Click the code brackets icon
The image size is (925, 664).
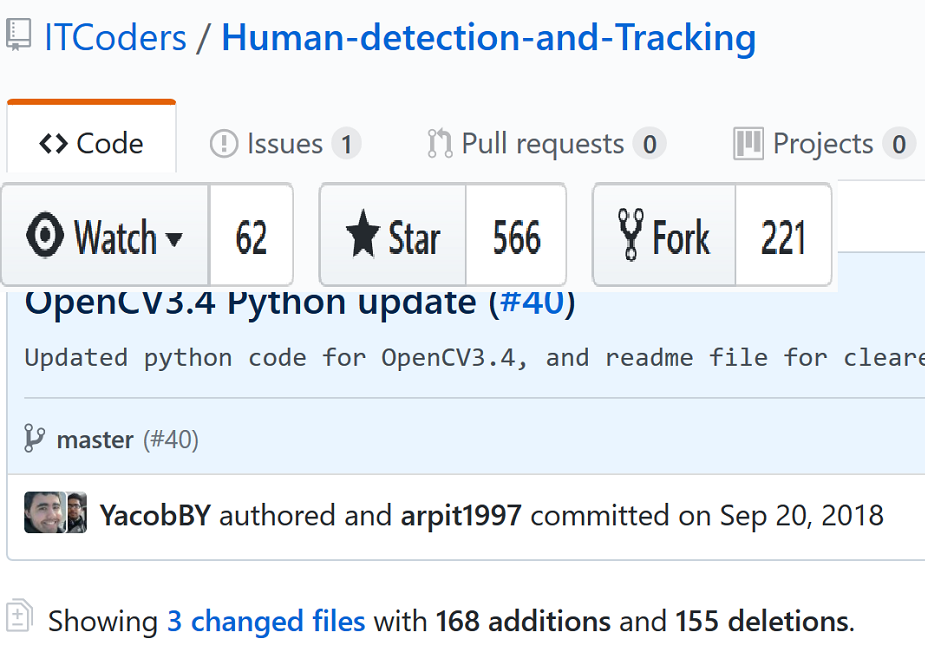(54, 144)
